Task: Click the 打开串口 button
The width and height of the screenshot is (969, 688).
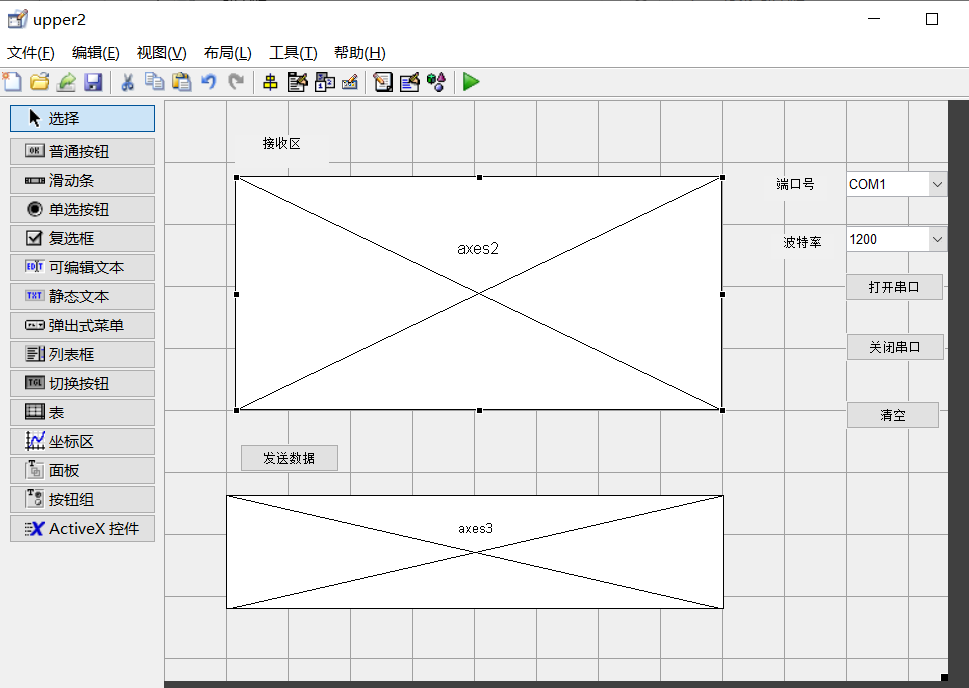Action: pos(895,286)
